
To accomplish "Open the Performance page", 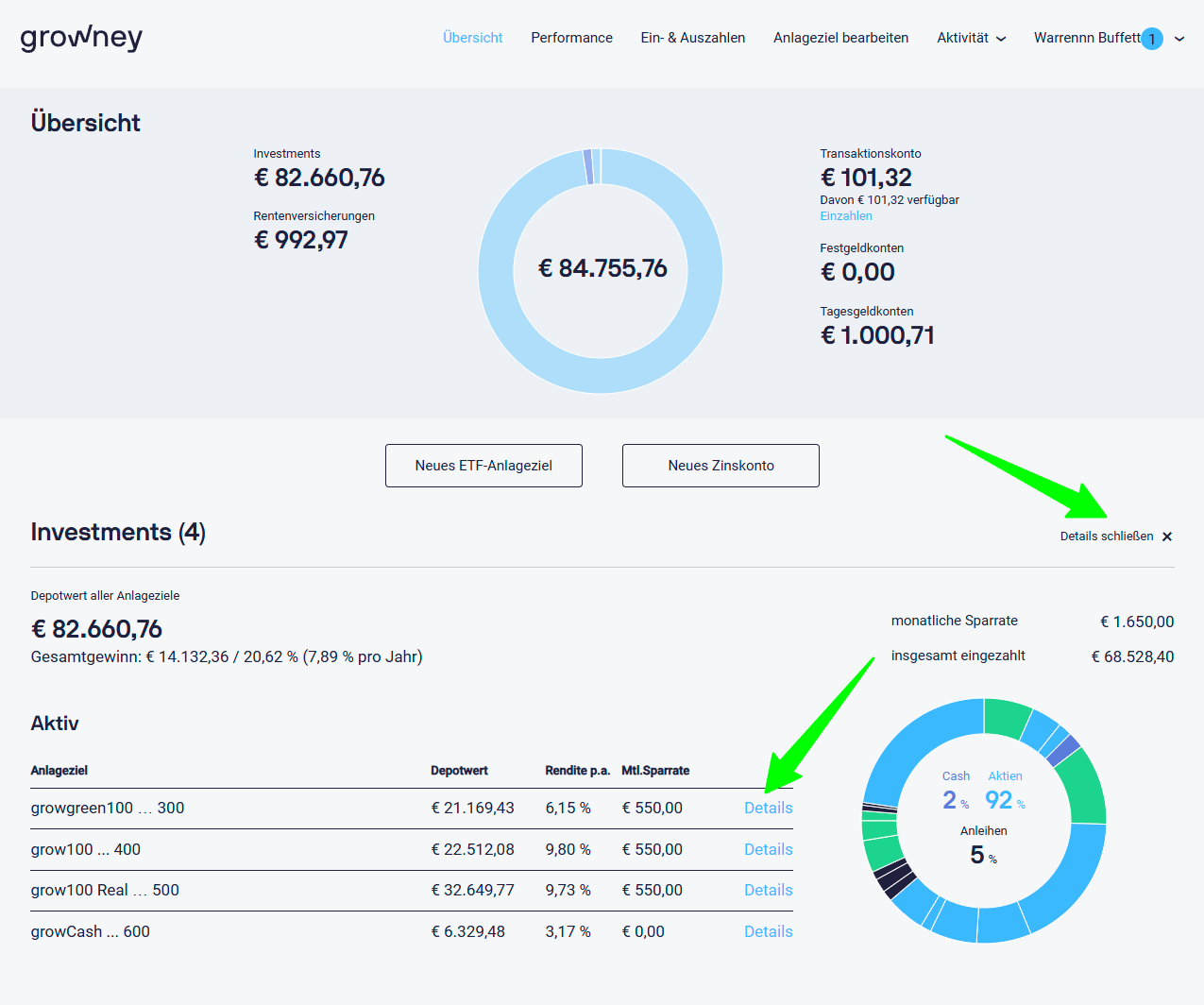I will click(571, 38).
